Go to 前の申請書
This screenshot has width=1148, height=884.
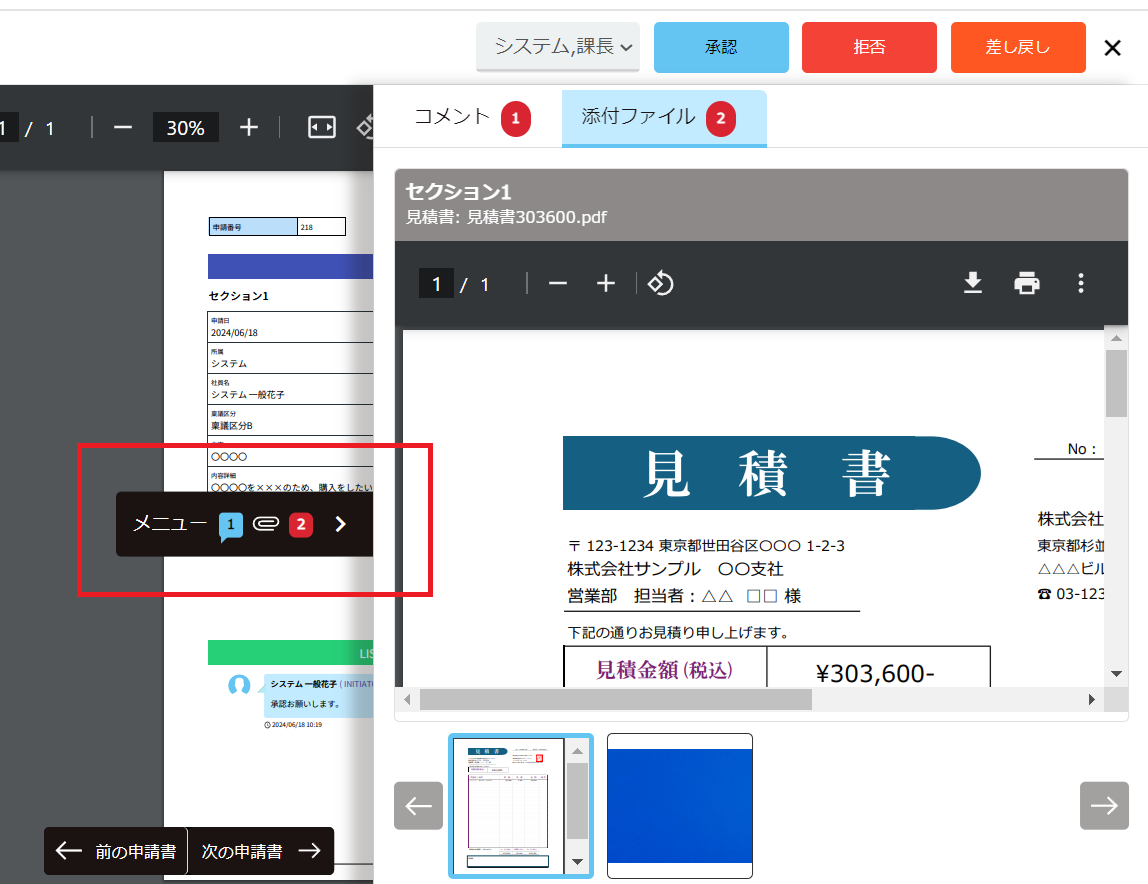116,851
